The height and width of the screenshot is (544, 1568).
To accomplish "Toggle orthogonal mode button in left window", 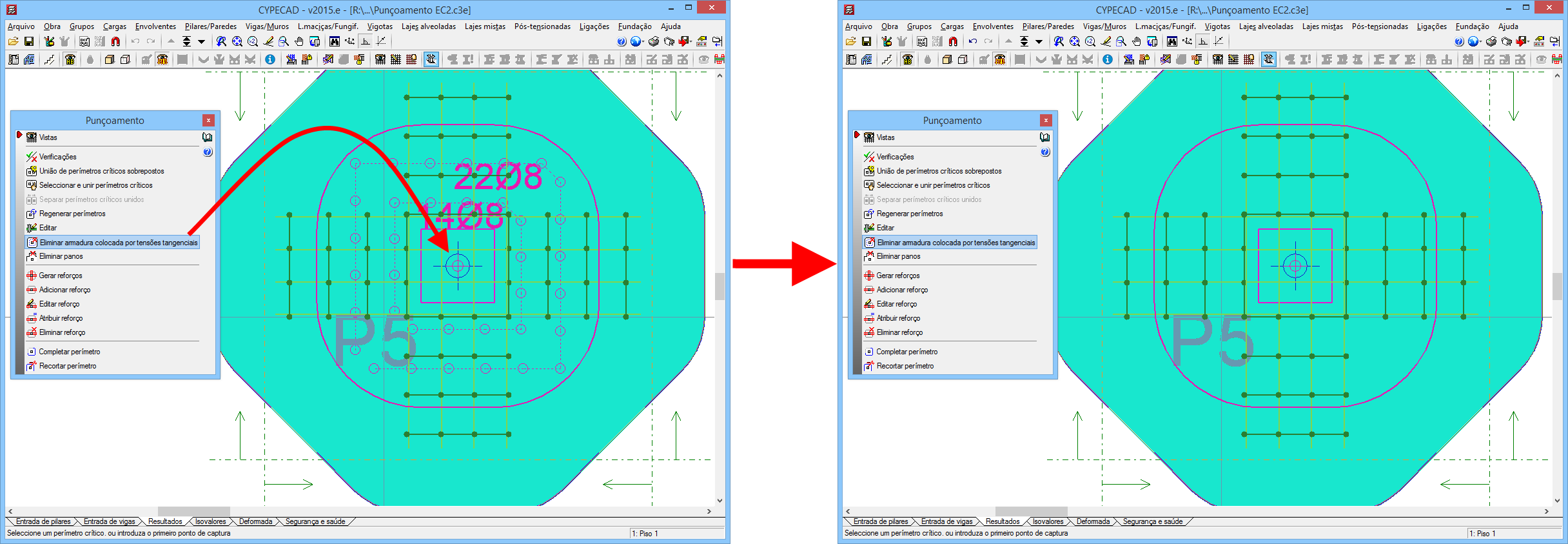I will pos(366,41).
